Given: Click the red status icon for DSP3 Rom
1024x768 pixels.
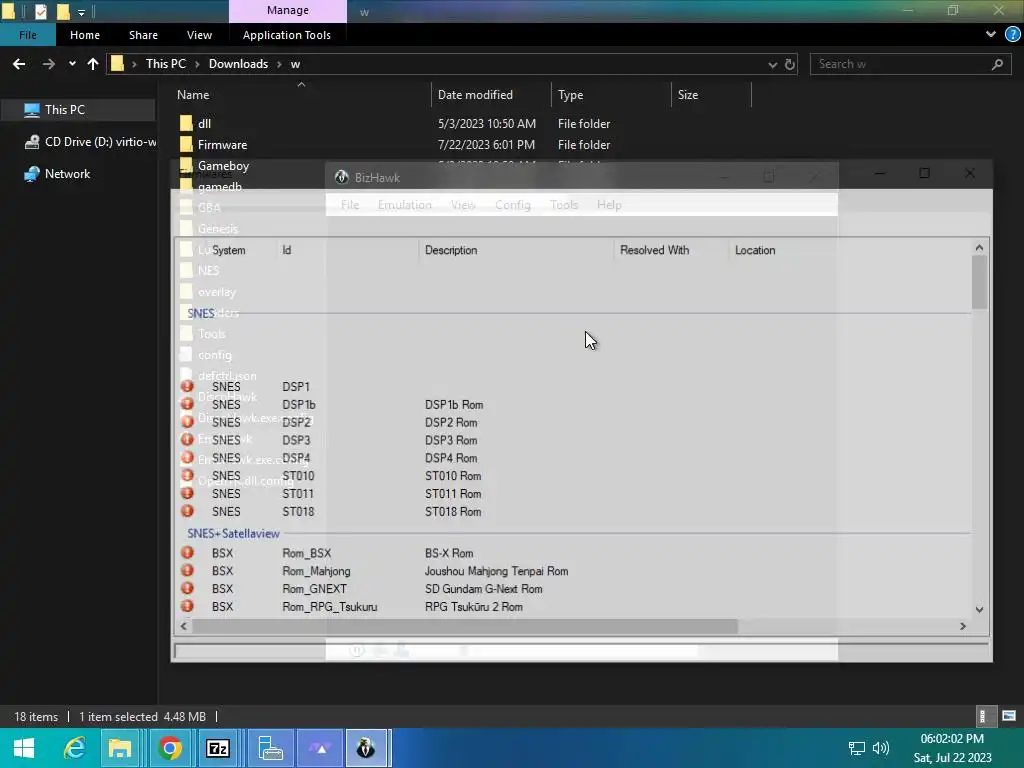Looking at the screenshot, I should (x=187, y=440).
